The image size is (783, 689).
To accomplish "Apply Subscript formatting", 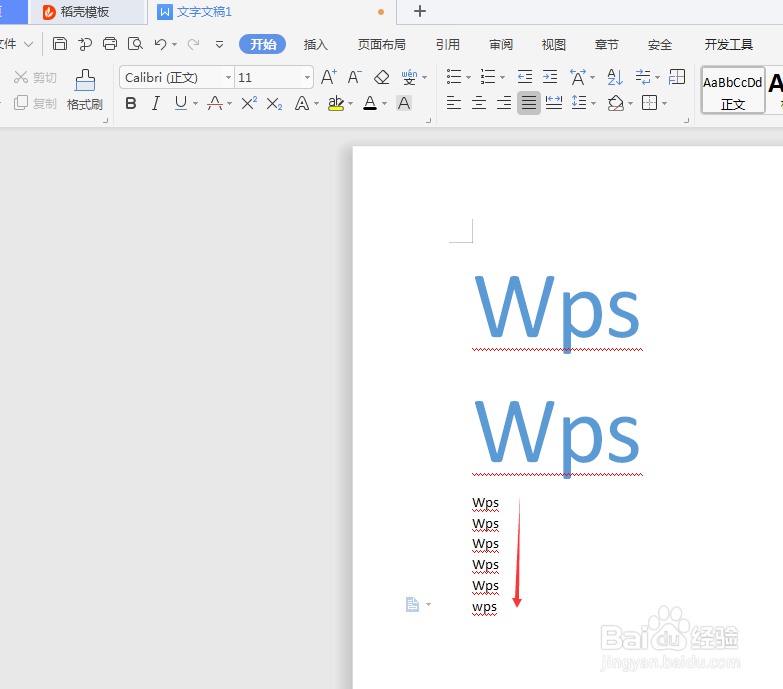I will [x=274, y=104].
